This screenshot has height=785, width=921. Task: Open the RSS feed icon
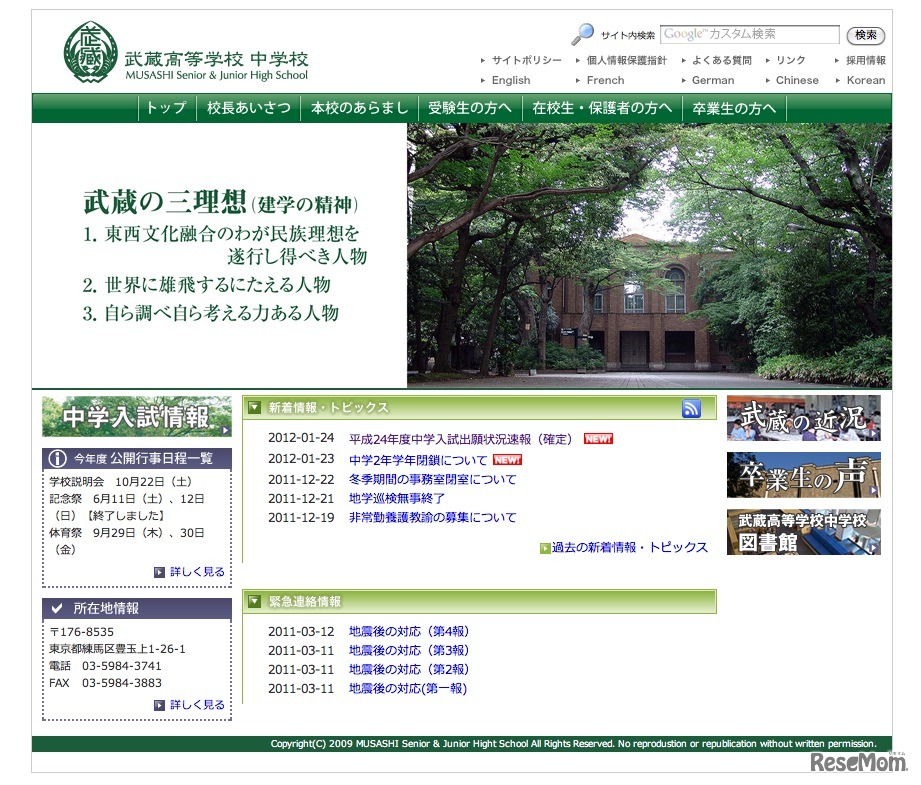tap(691, 408)
